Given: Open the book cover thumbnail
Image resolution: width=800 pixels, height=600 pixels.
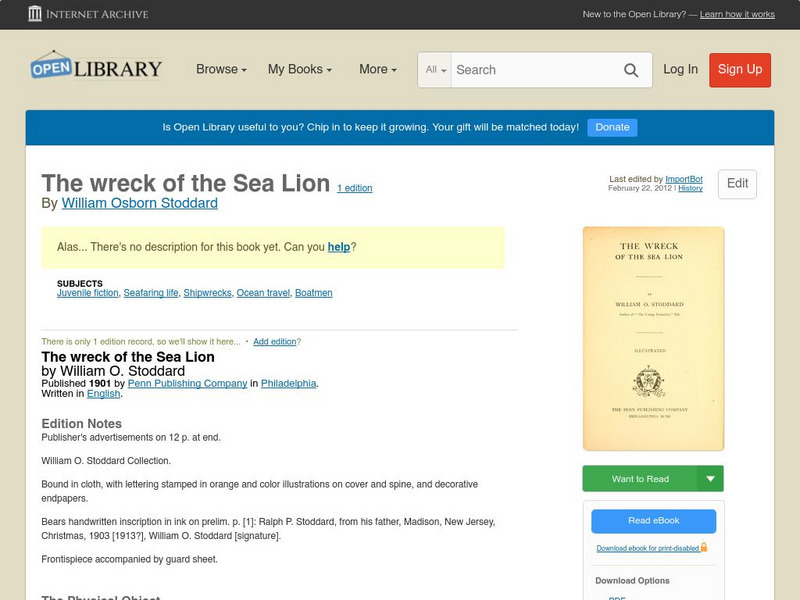Looking at the screenshot, I should 653,338.
